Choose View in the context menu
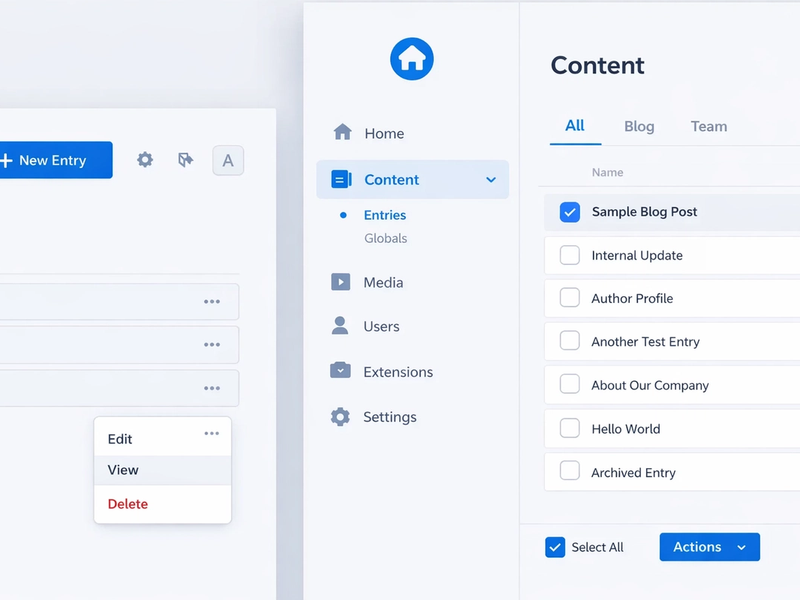Viewport: 800px width, 600px height. coord(123,469)
